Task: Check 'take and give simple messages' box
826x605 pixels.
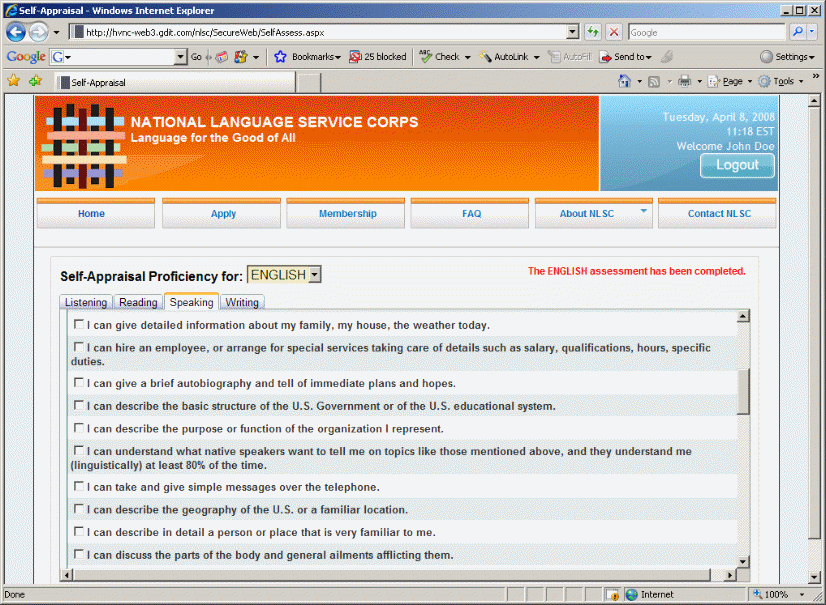Action: [x=78, y=486]
